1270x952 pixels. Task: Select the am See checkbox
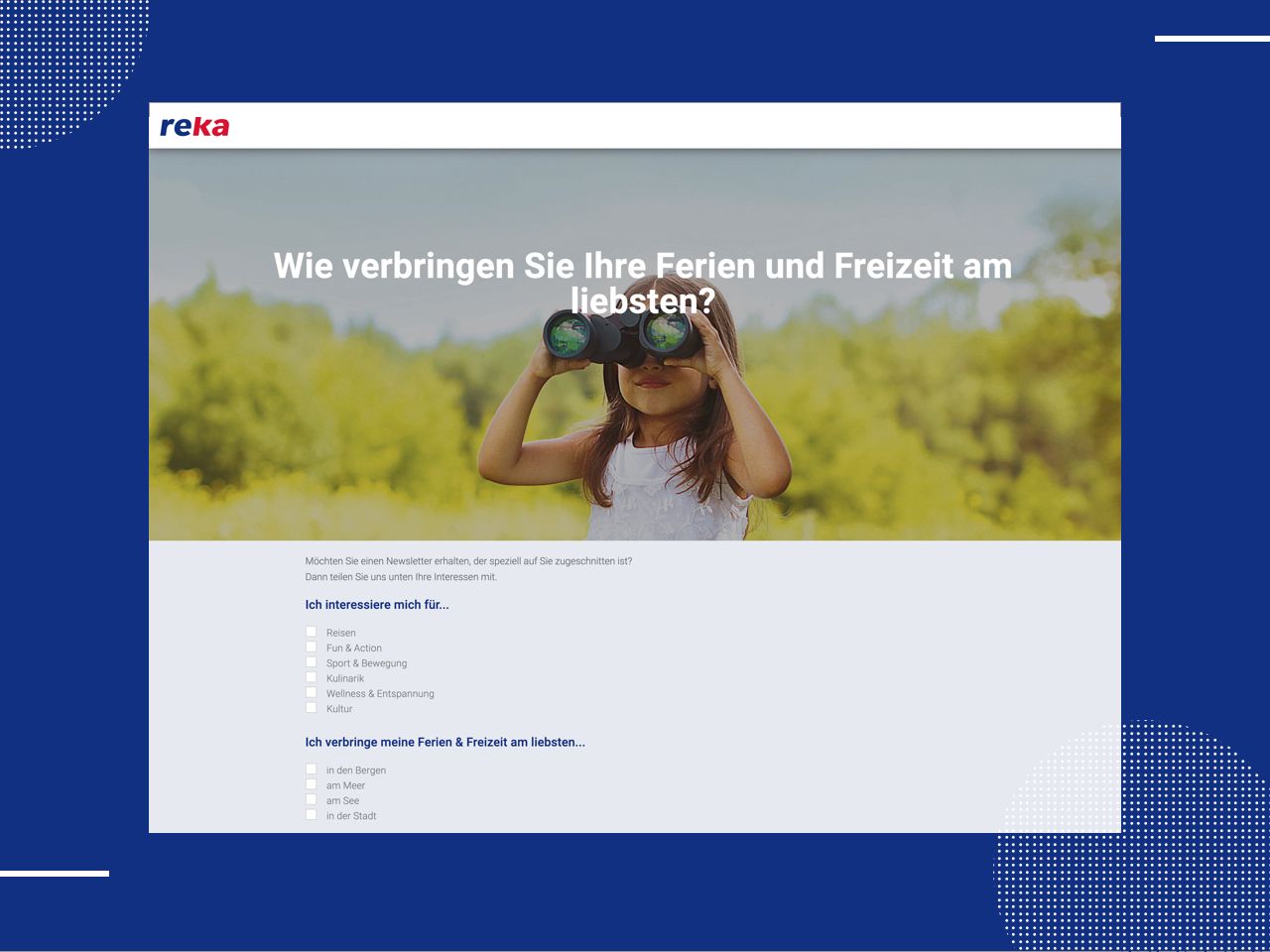[x=311, y=799]
